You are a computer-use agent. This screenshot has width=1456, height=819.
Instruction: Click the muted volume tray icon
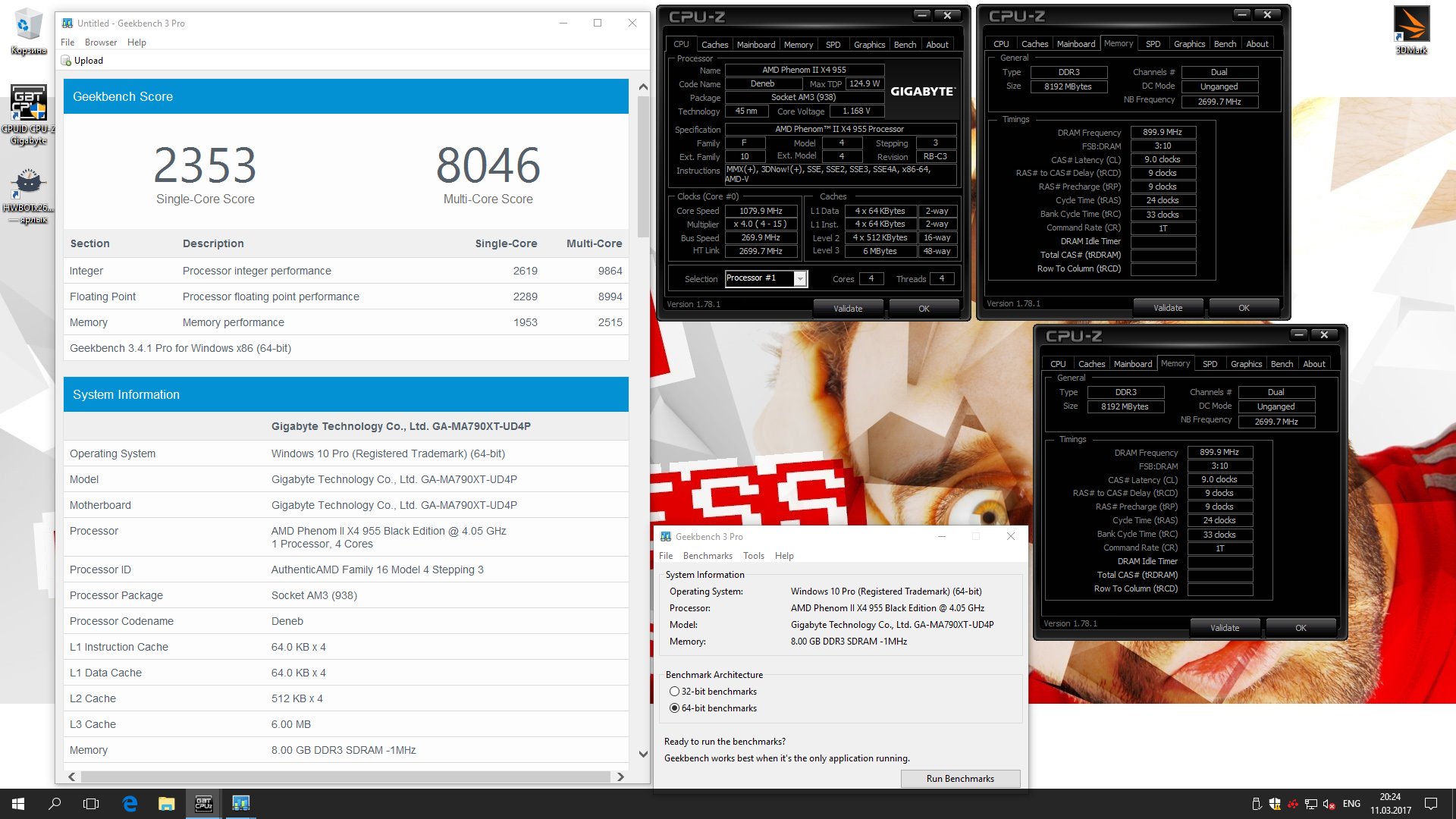tap(1329, 804)
